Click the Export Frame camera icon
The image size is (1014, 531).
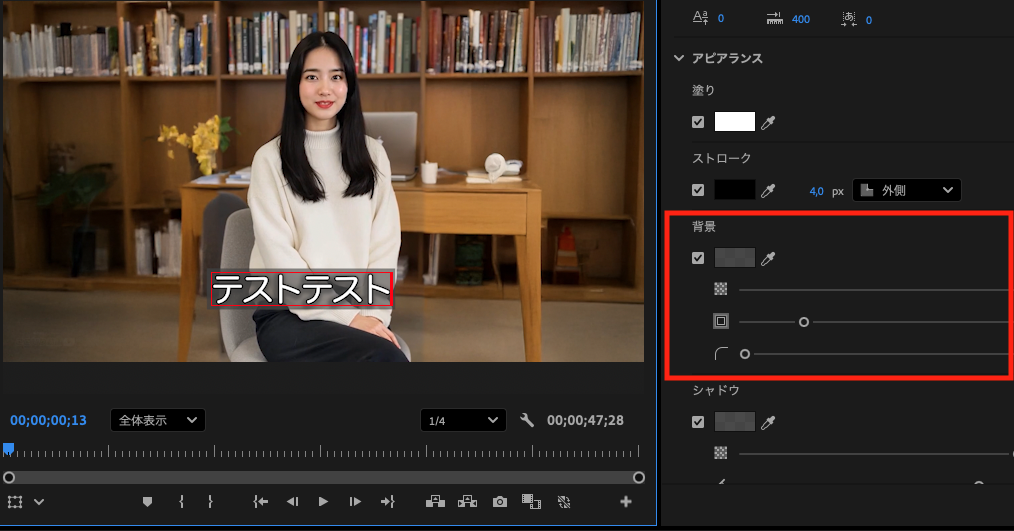(500, 502)
